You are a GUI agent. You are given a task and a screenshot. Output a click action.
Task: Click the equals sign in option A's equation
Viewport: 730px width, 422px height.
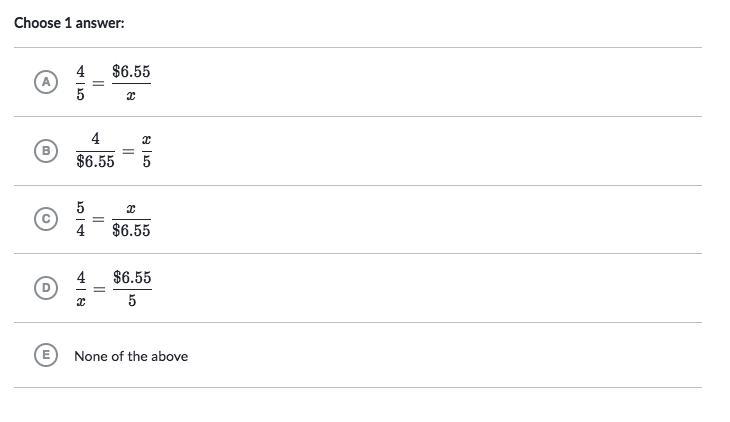98,83
